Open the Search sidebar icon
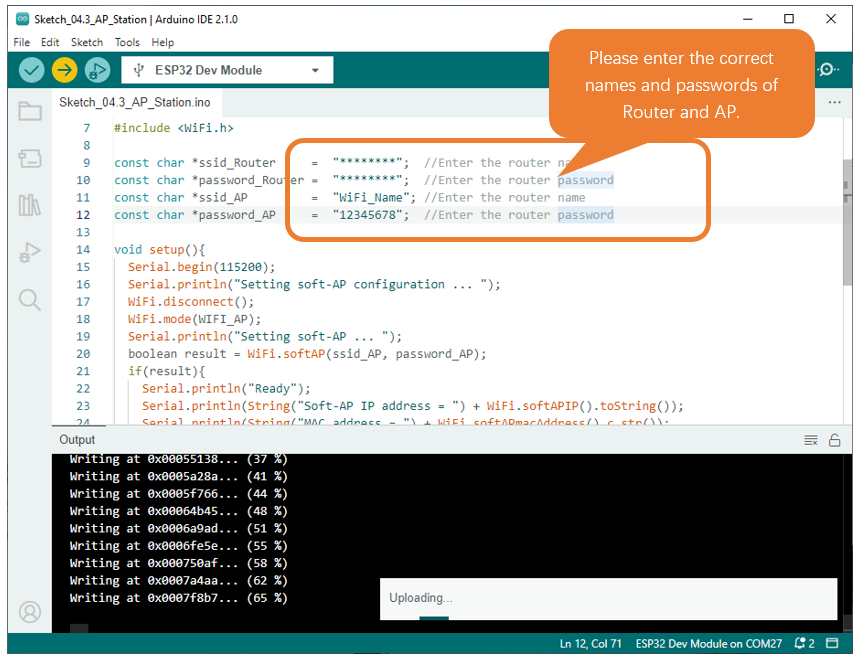The image size is (862, 660). click(30, 300)
